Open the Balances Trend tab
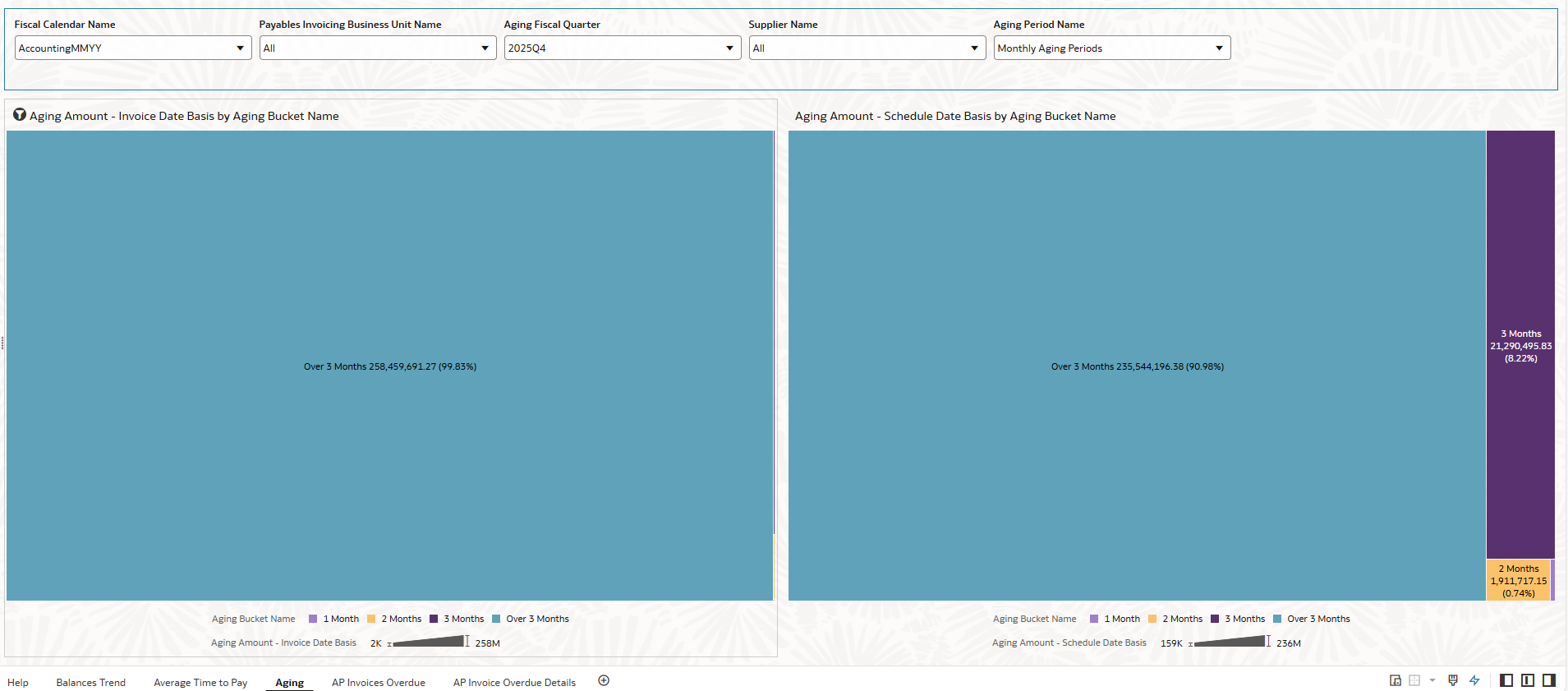The image size is (1568, 691). tap(91, 683)
